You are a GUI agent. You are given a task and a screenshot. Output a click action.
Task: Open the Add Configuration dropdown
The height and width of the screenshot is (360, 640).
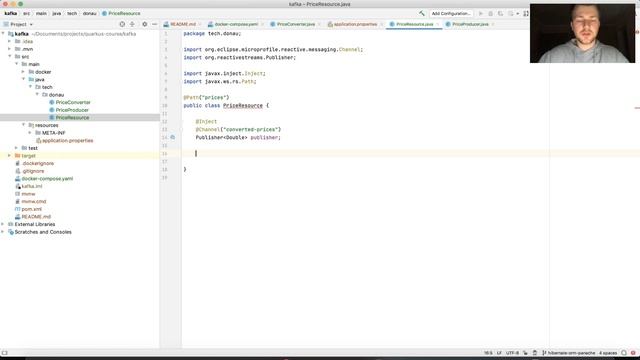point(451,13)
